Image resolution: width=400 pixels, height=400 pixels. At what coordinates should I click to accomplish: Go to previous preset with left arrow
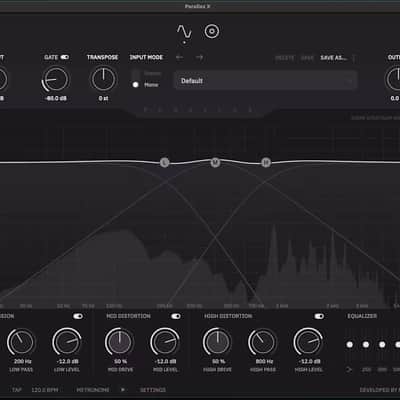[180, 57]
